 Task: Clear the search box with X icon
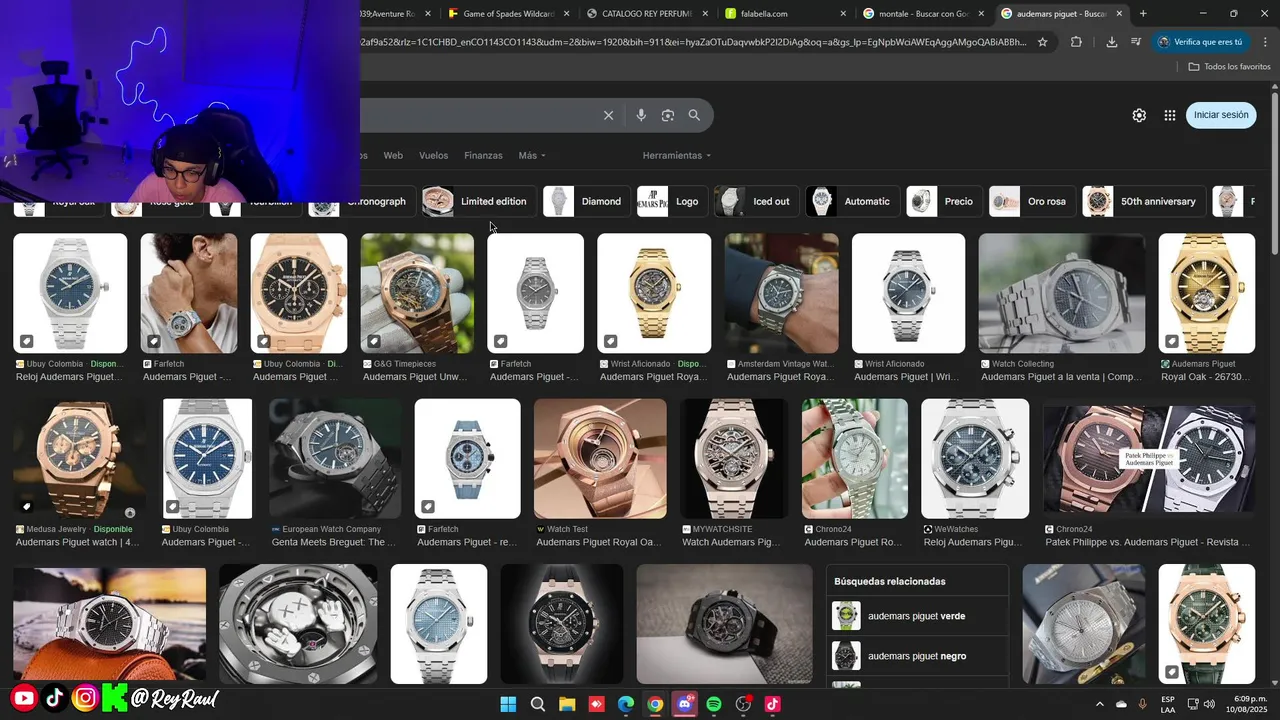click(x=608, y=115)
